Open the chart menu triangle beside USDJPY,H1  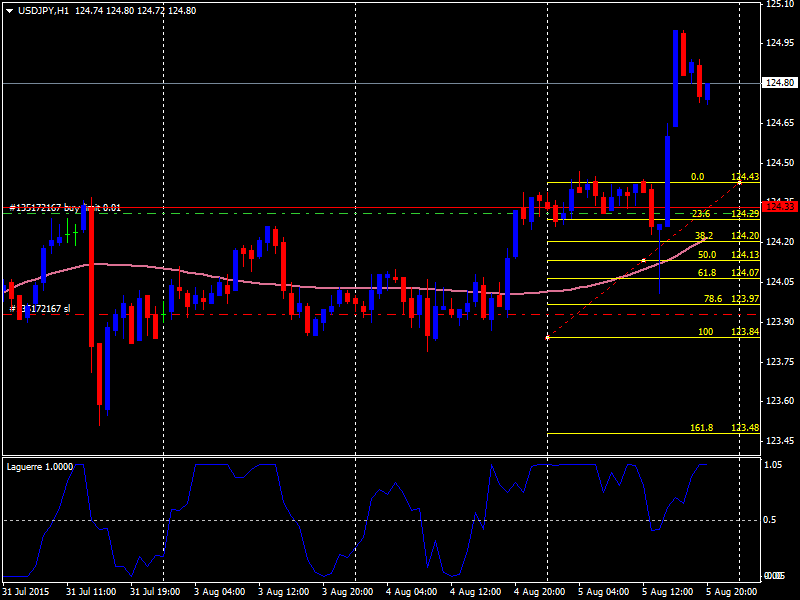coord(9,11)
